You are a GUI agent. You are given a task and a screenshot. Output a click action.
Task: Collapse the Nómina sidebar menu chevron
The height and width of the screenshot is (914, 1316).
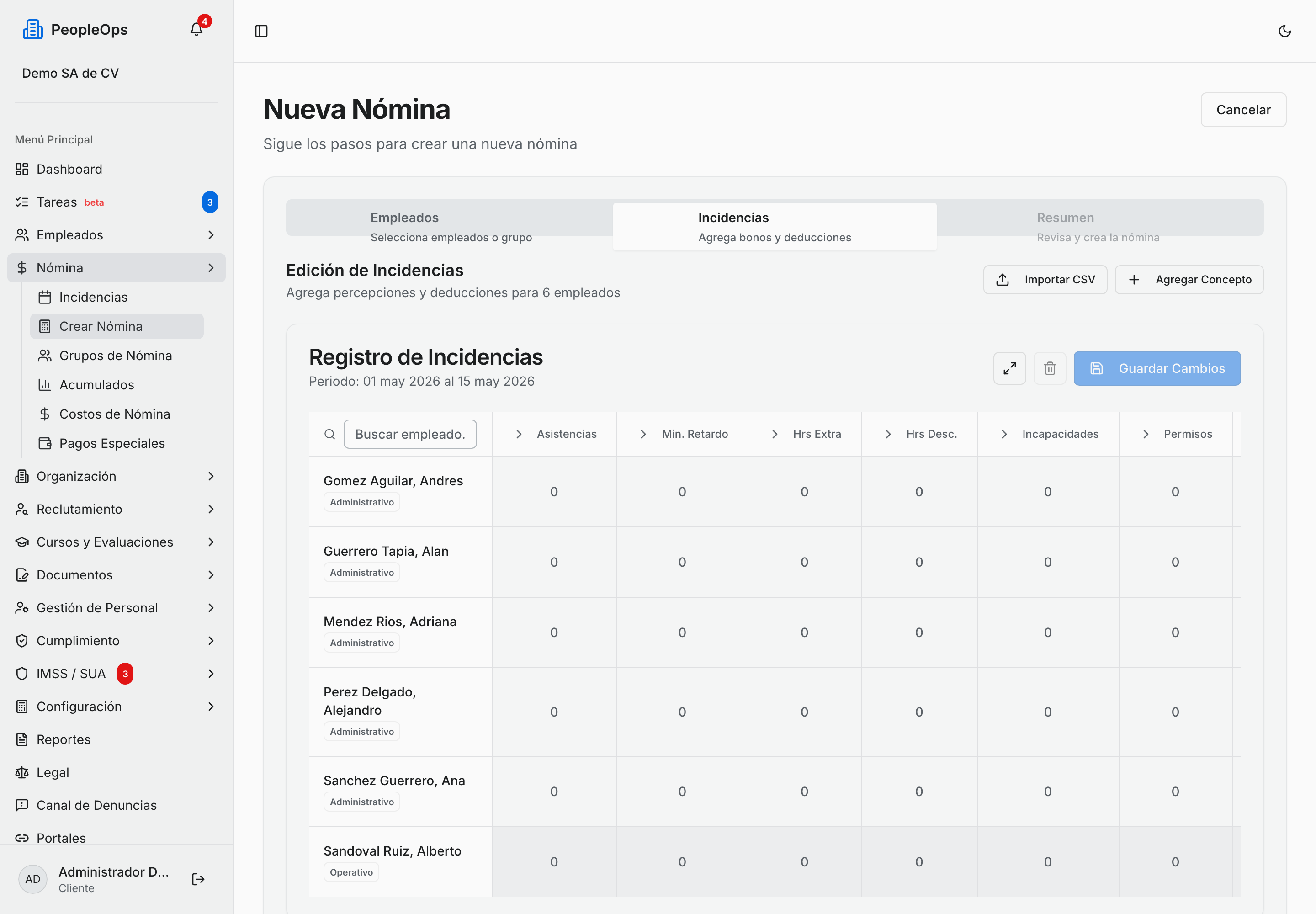coord(211,268)
